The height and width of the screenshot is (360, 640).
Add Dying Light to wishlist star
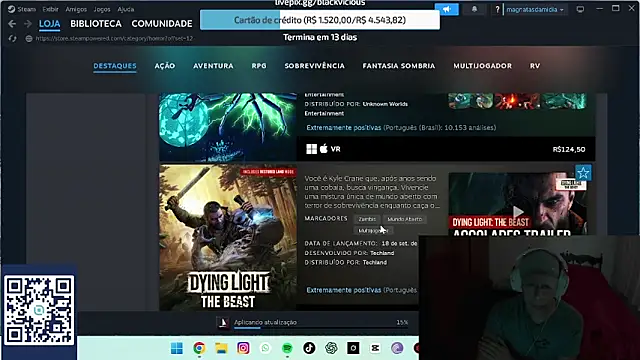(x=583, y=173)
